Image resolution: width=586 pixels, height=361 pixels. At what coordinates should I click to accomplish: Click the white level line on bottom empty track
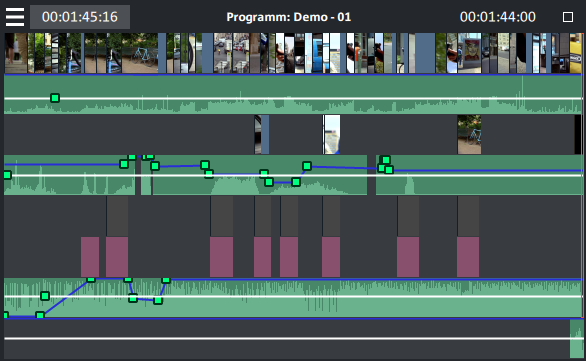click(x=287, y=339)
